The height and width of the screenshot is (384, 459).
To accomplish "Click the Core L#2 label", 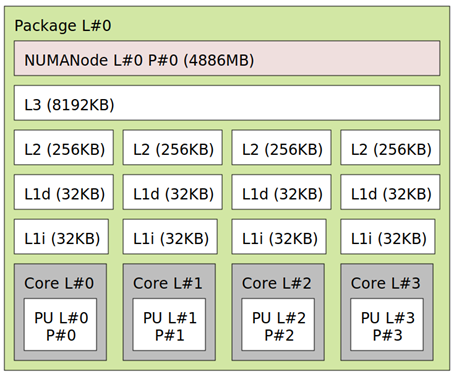I will tap(277, 283).
